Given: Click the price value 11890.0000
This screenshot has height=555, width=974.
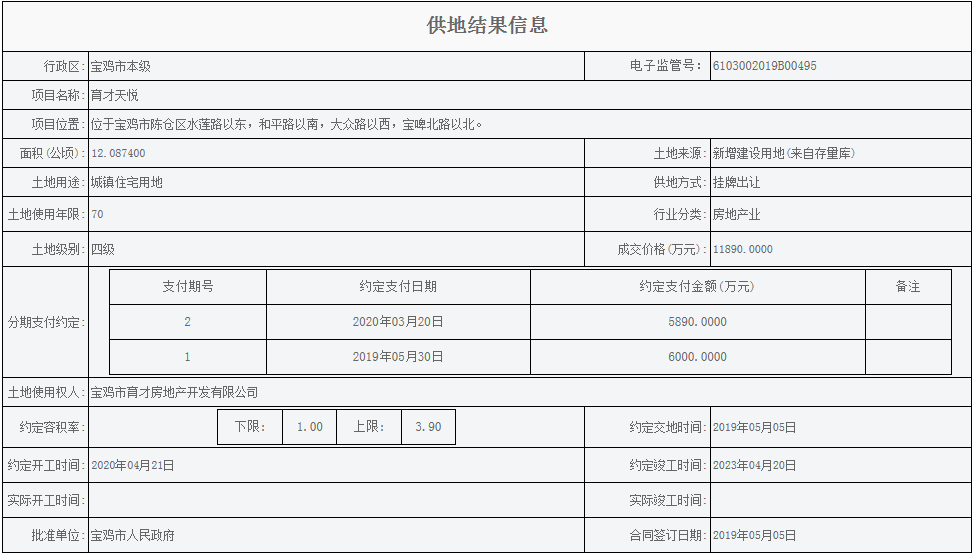Looking at the screenshot, I should coord(743,249).
